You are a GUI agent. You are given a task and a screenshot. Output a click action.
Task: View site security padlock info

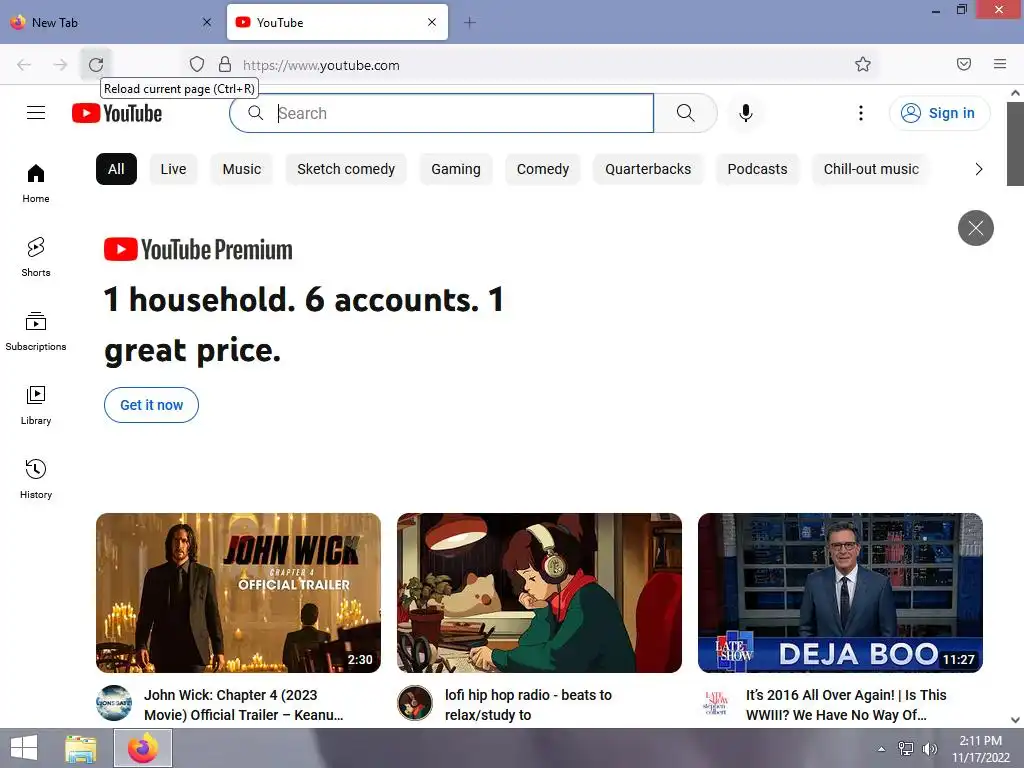[225, 64]
